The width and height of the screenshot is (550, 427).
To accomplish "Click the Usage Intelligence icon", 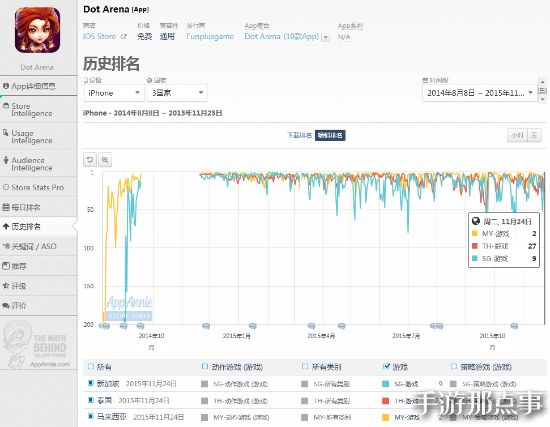I will coord(6,133).
